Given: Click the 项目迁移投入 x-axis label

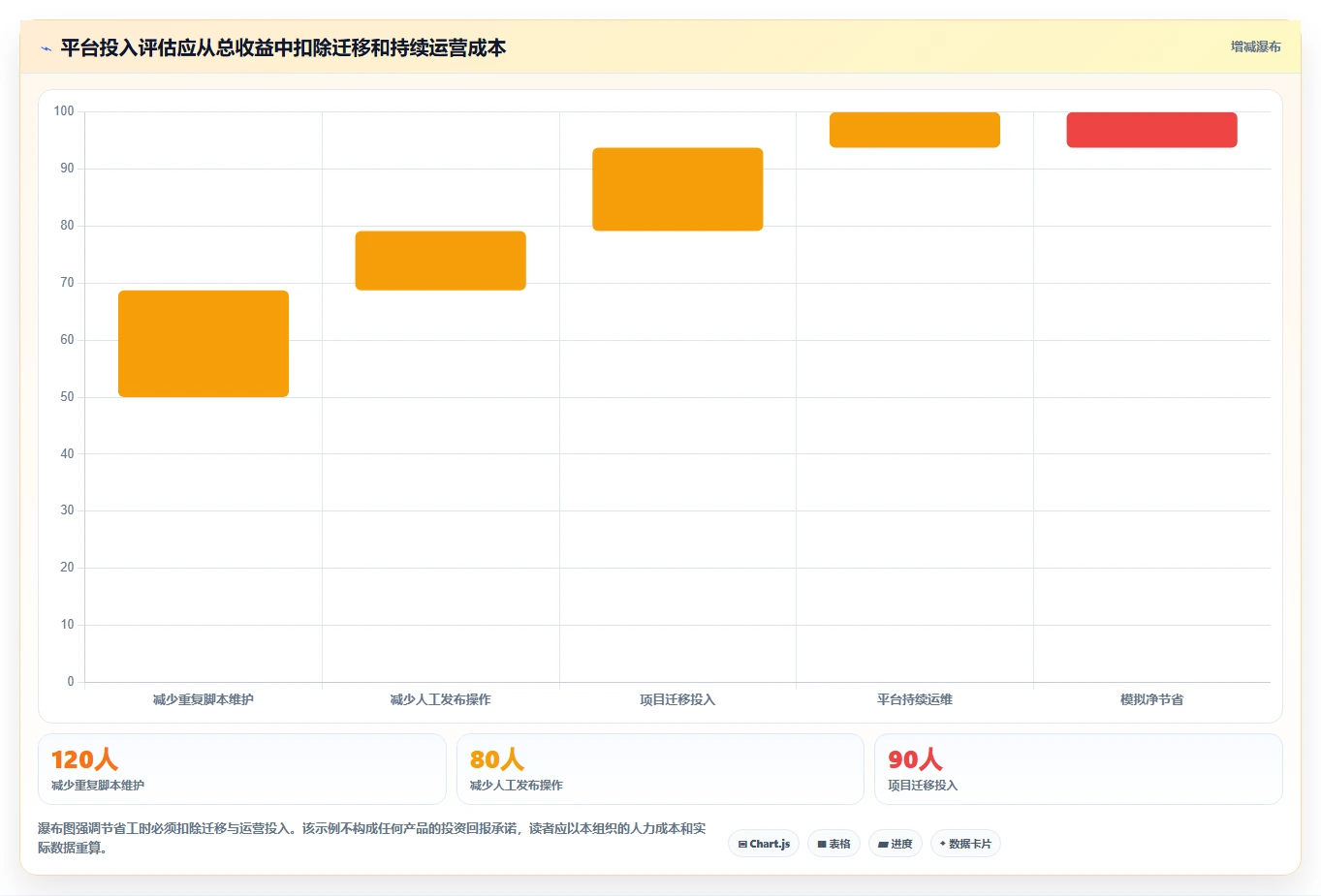Looking at the screenshot, I should [x=677, y=699].
